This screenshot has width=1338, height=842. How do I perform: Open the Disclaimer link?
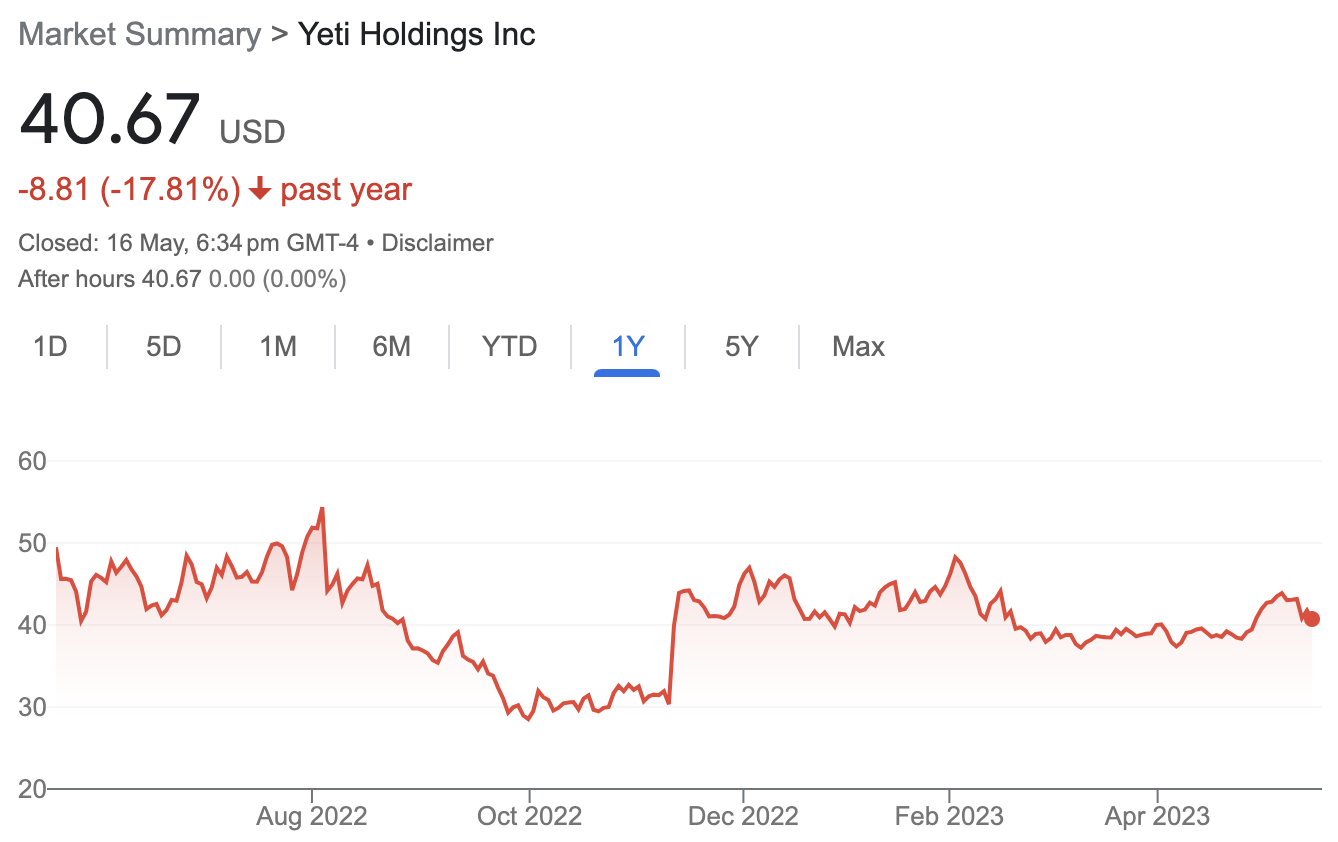pos(438,243)
